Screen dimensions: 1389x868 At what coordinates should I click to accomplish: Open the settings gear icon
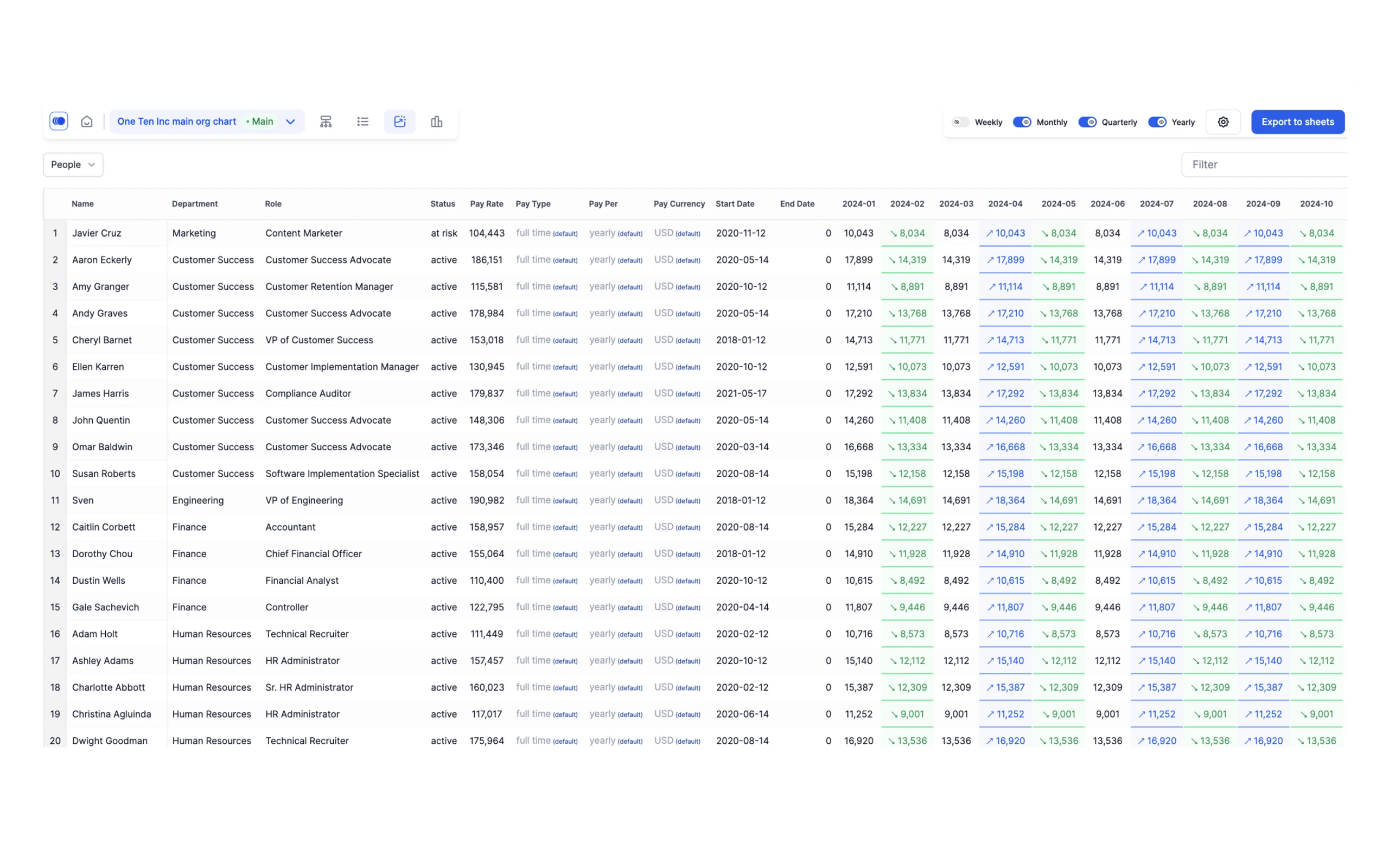click(x=1222, y=122)
